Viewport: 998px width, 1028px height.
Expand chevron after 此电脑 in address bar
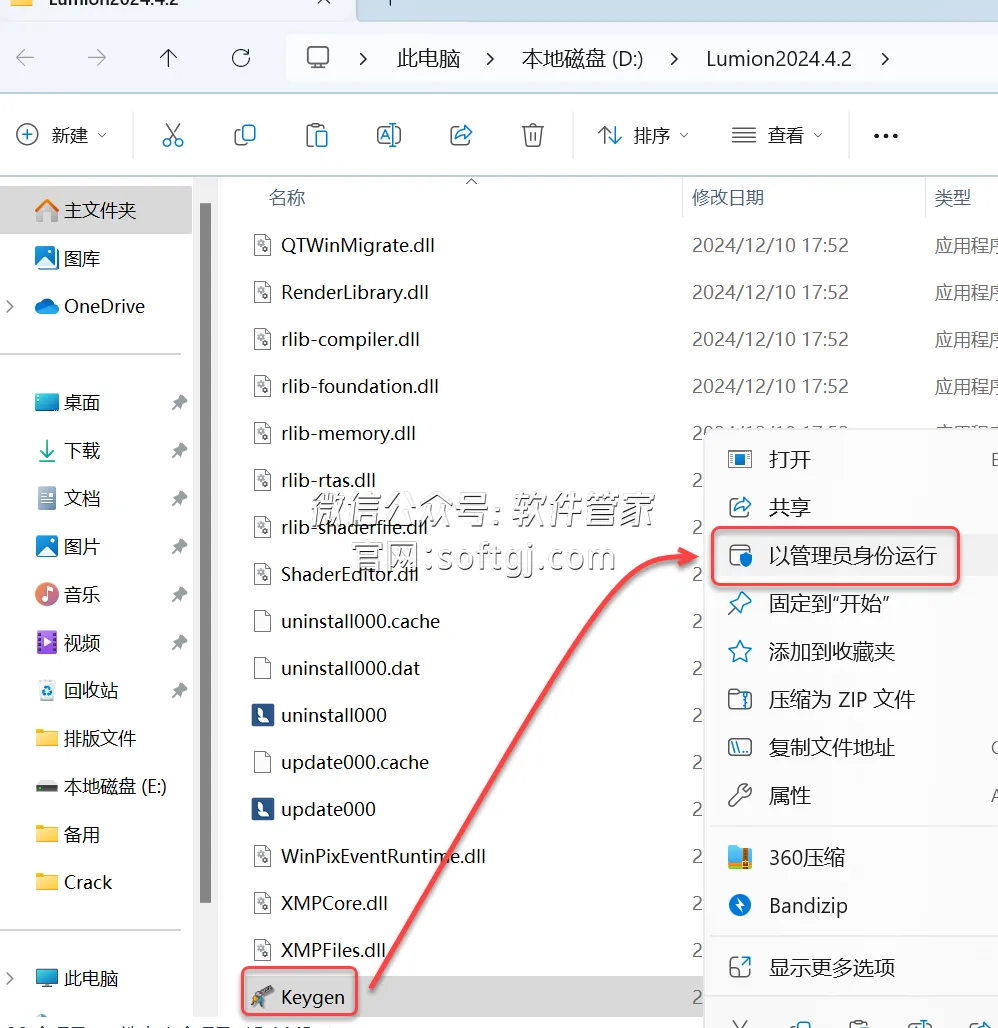pos(490,59)
